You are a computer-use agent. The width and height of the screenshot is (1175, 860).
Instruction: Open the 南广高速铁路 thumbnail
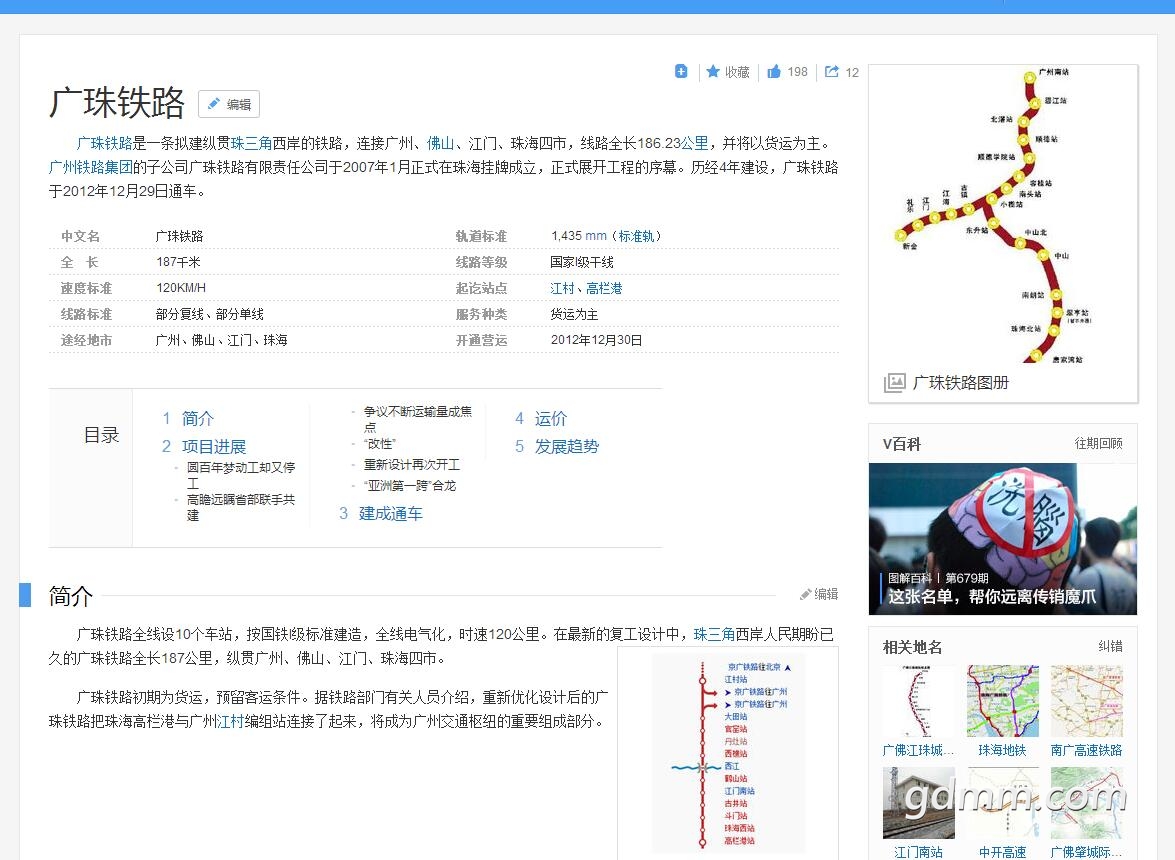[x=1087, y=701]
